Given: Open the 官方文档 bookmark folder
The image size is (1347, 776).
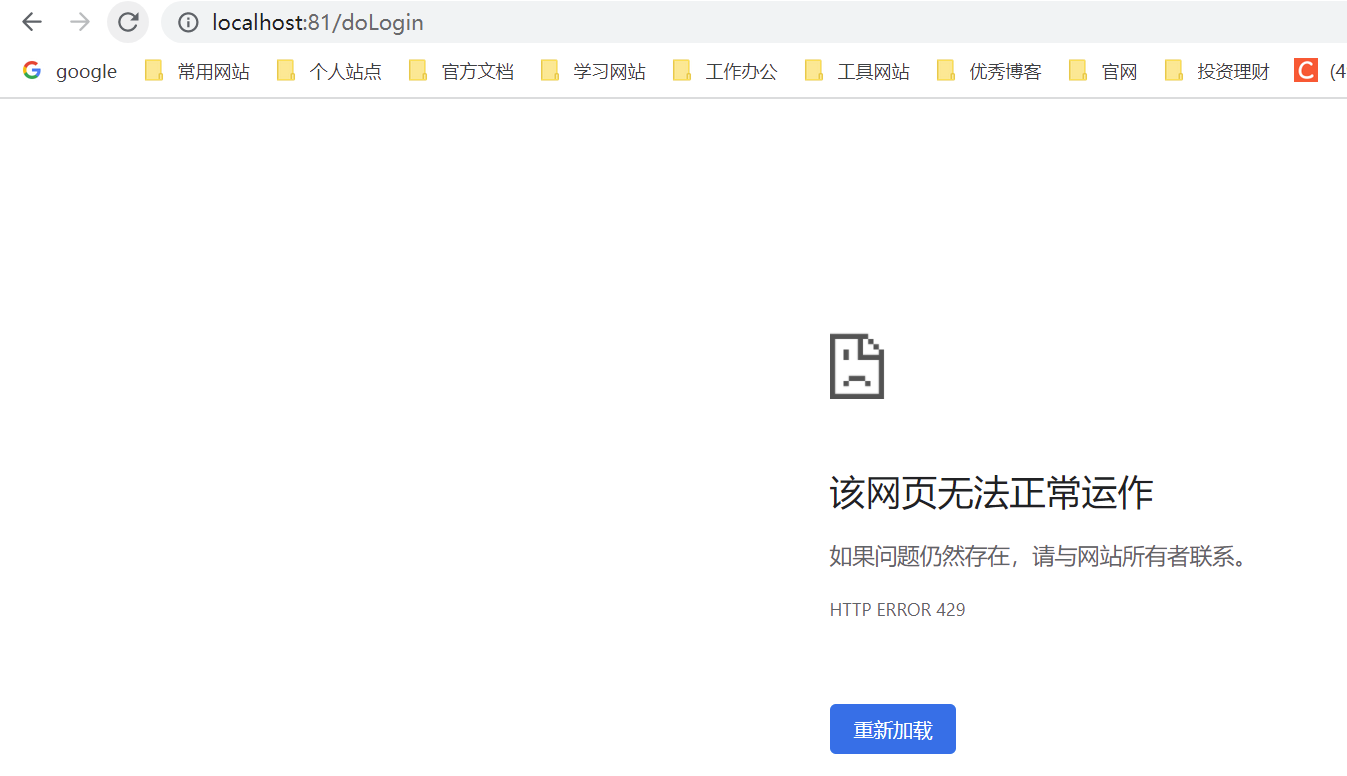Looking at the screenshot, I should 461,71.
